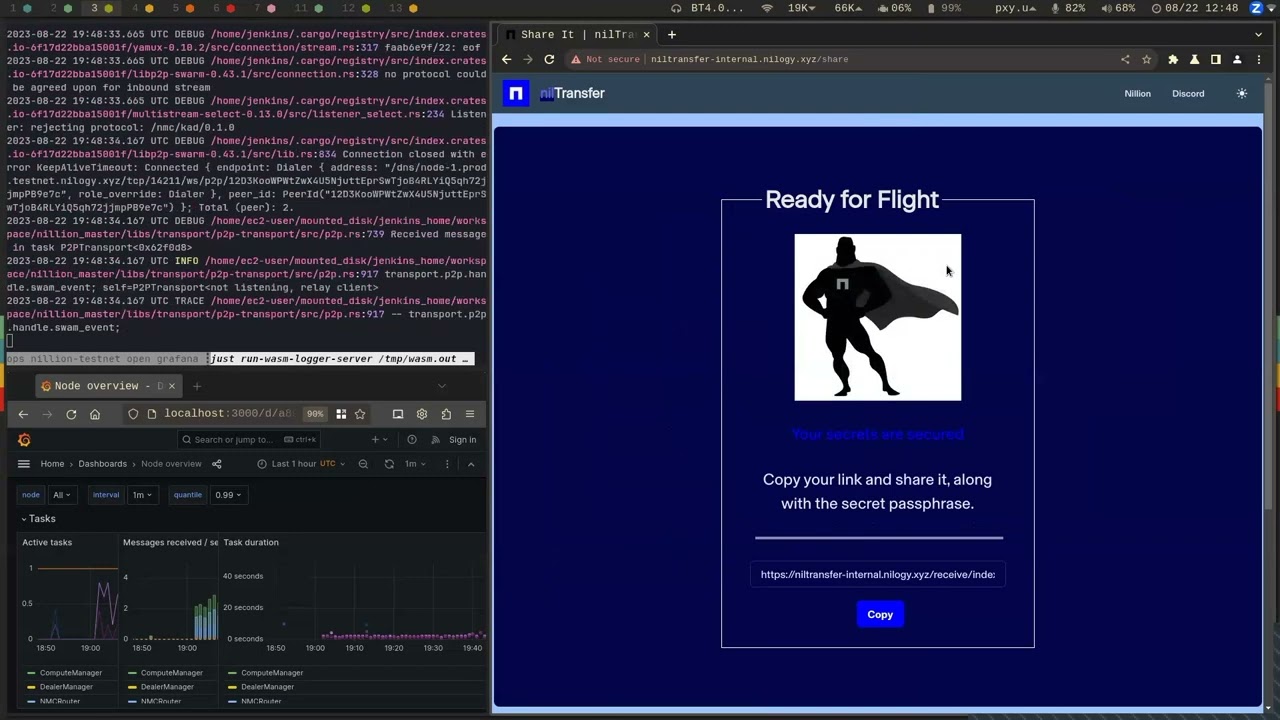The height and width of the screenshot is (720, 1280).
Task: Share the Node overview dashboard icon
Action: [x=217, y=464]
